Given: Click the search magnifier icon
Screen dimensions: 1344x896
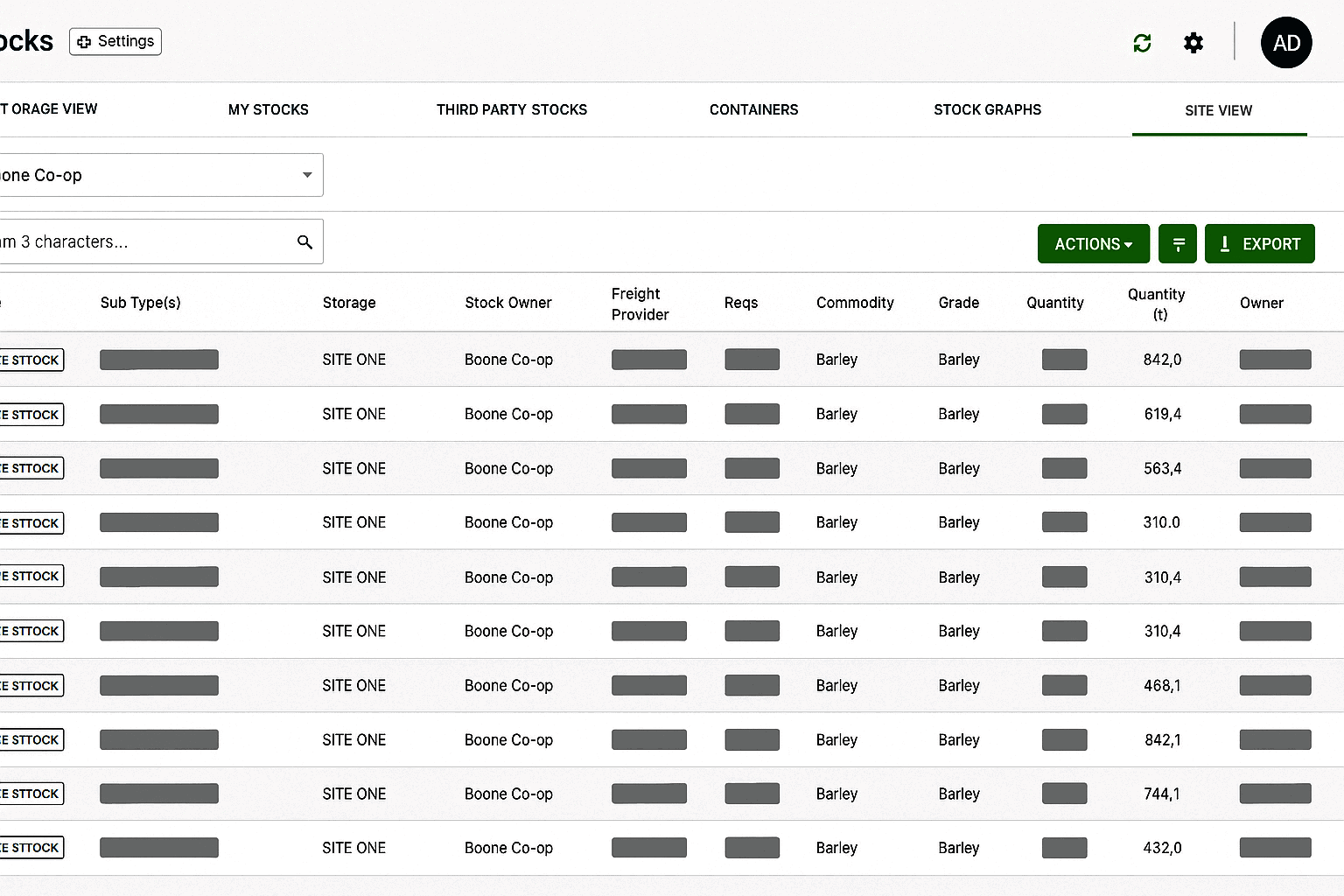Looking at the screenshot, I should click(x=304, y=242).
